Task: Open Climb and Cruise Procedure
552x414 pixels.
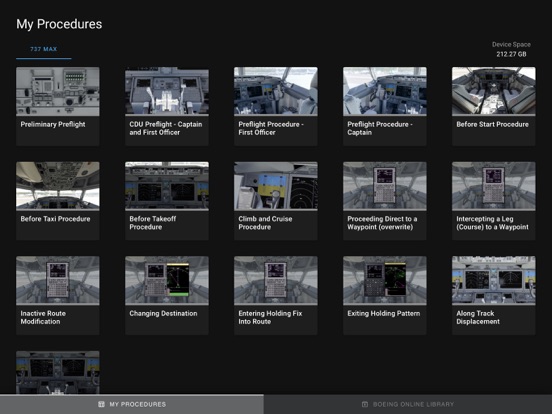Action: [276, 201]
